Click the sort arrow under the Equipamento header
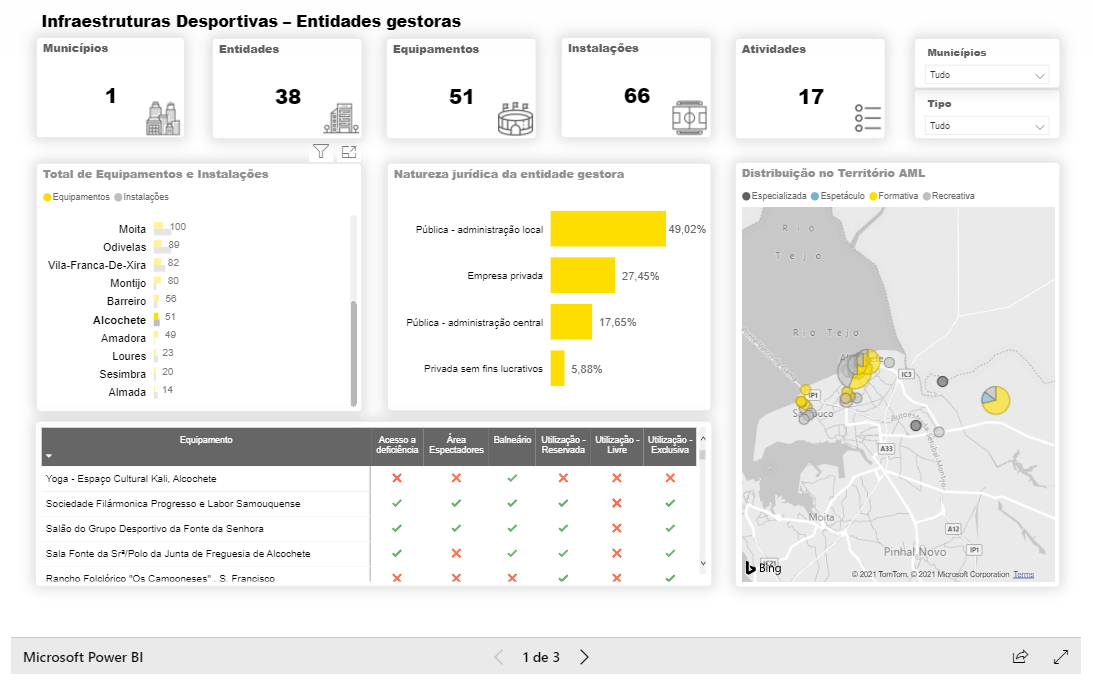The image size is (1093, 686). [x=48, y=456]
